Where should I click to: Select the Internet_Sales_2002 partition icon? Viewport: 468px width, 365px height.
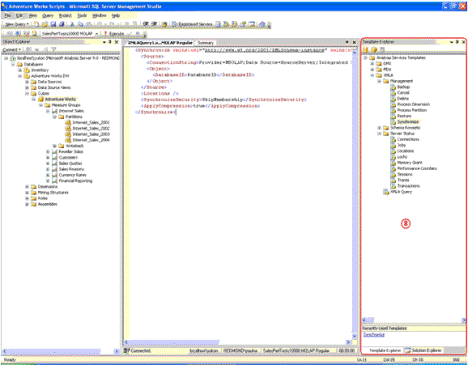[x=68, y=128]
